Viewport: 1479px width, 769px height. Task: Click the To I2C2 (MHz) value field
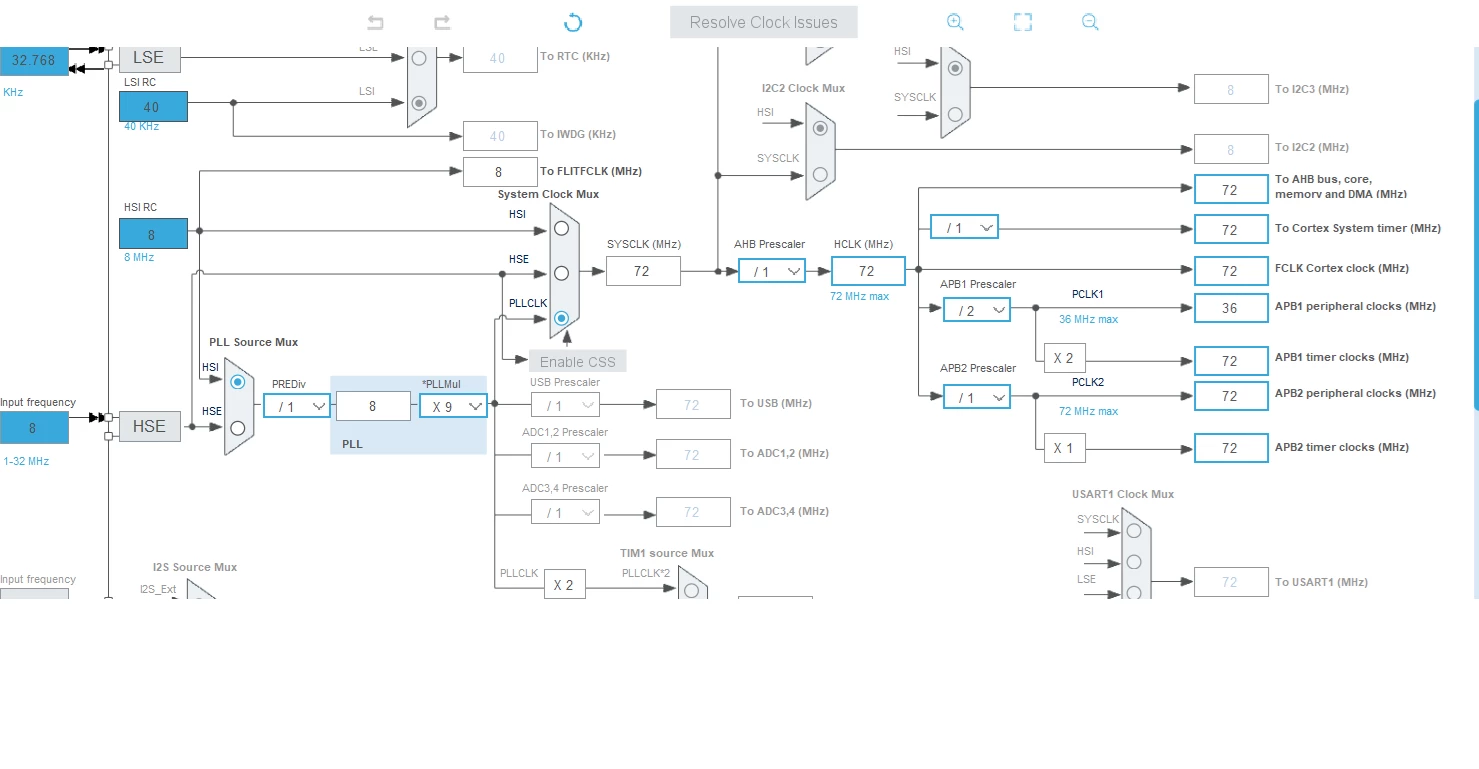1231,149
